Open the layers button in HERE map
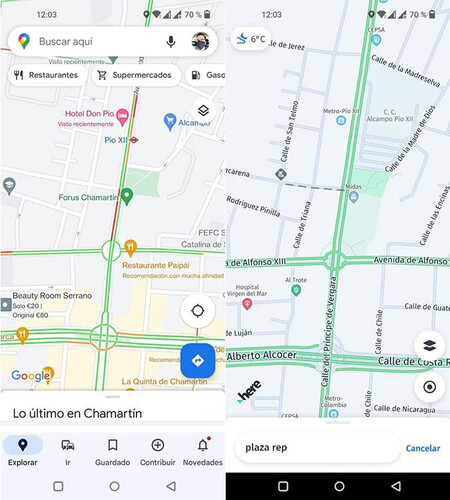450x500 pixels. (430, 346)
